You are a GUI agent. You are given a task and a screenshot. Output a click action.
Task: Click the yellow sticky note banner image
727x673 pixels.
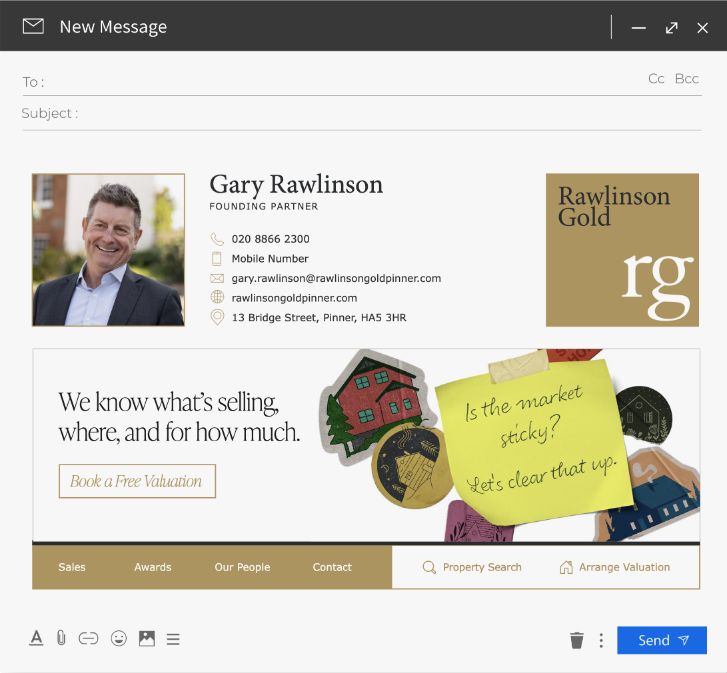pyautogui.click(x=534, y=443)
